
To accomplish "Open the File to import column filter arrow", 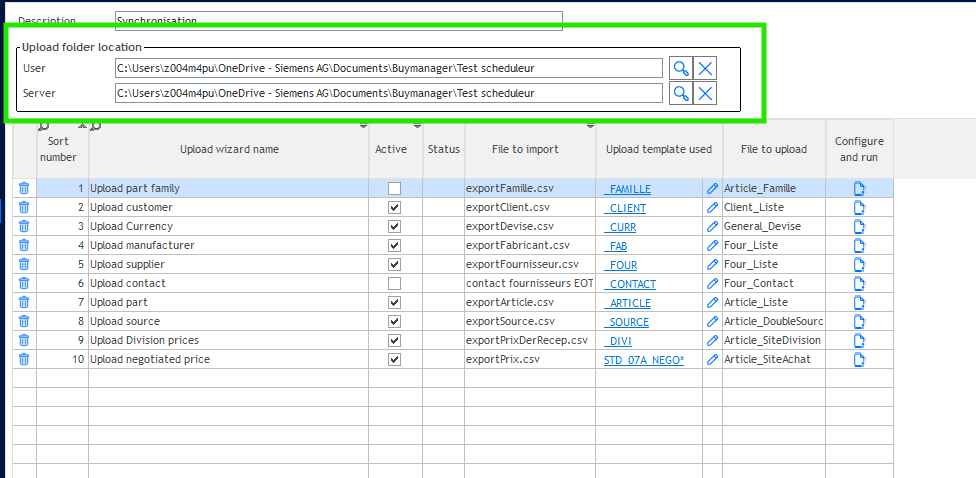I will tap(590, 126).
